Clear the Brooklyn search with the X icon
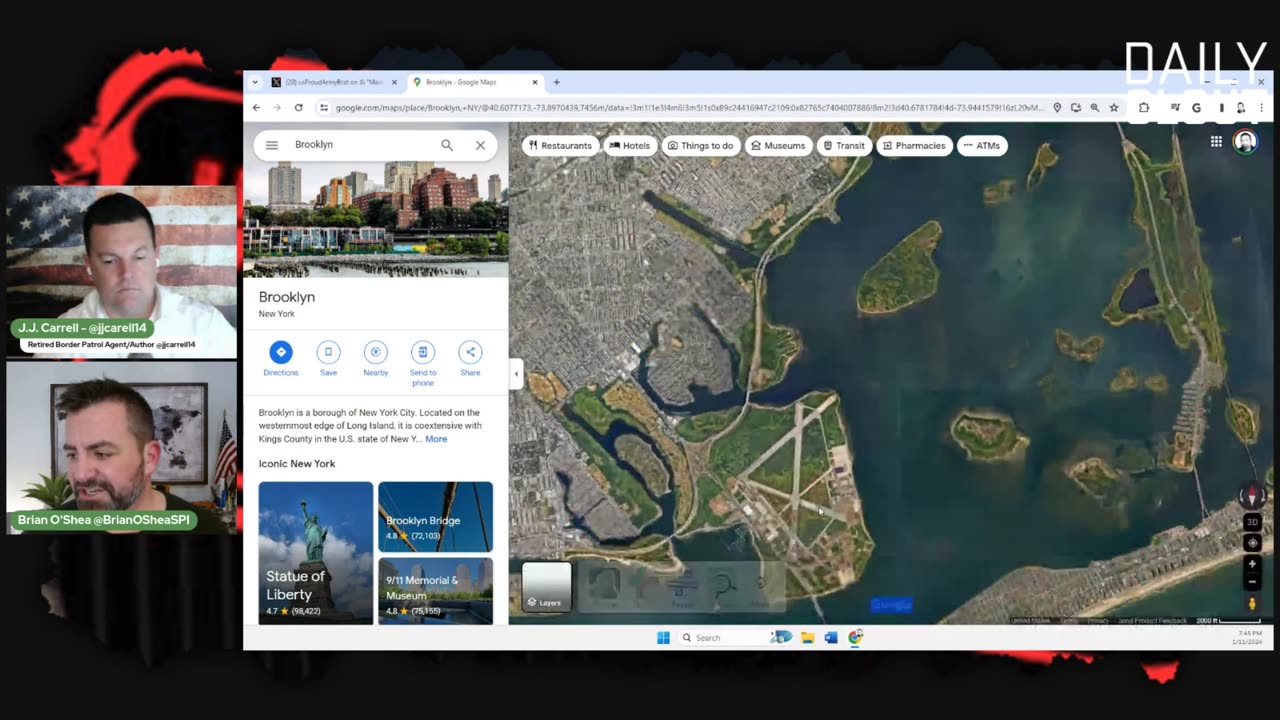This screenshot has width=1280, height=720. pyautogui.click(x=480, y=145)
